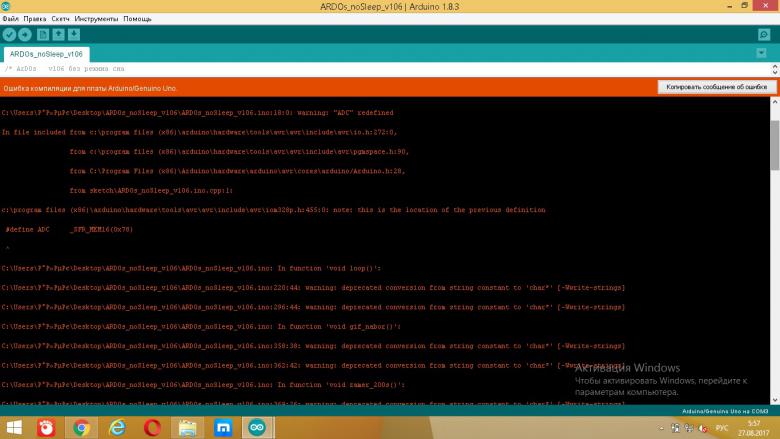780x439 pixels.
Task: Launch Internet Explorer from the taskbar
Action: click(117, 428)
